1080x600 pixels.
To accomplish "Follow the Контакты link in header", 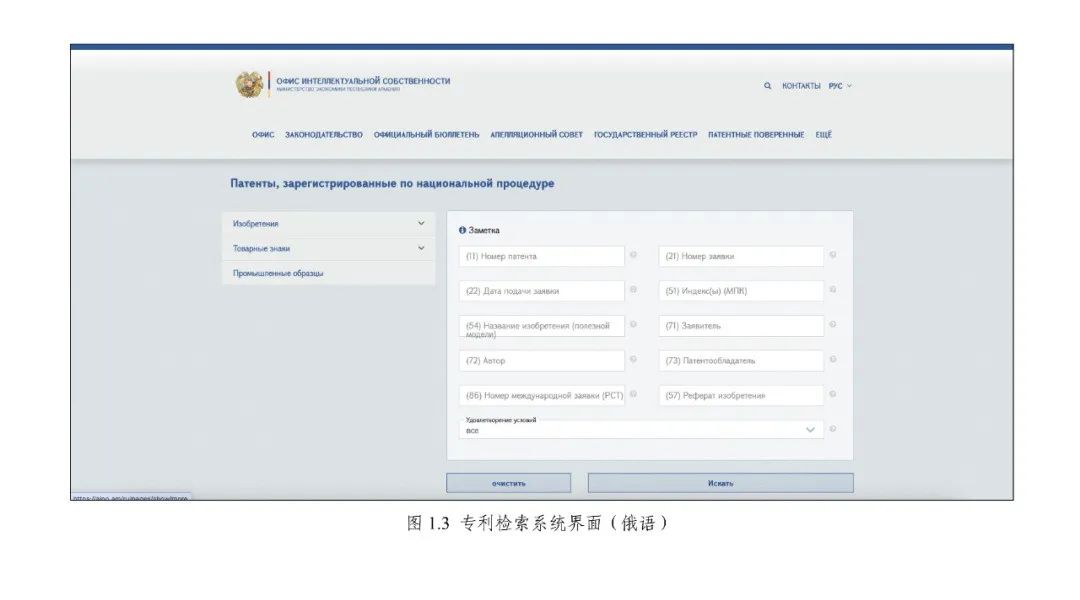I will pos(800,86).
